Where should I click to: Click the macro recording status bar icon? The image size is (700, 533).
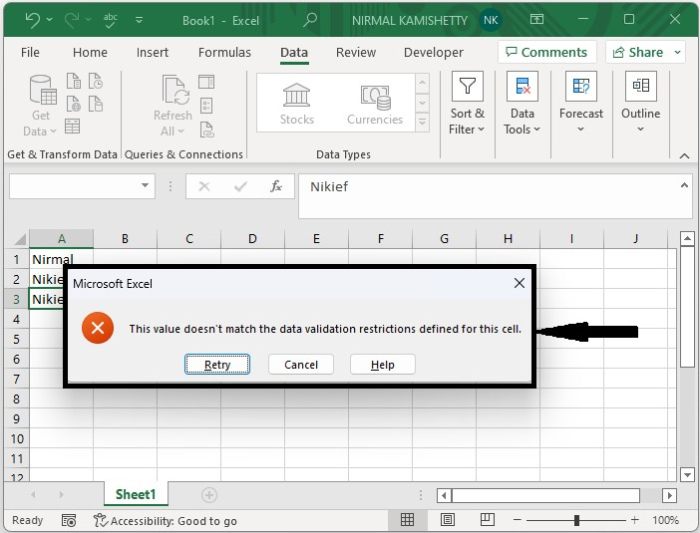(x=69, y=520)
